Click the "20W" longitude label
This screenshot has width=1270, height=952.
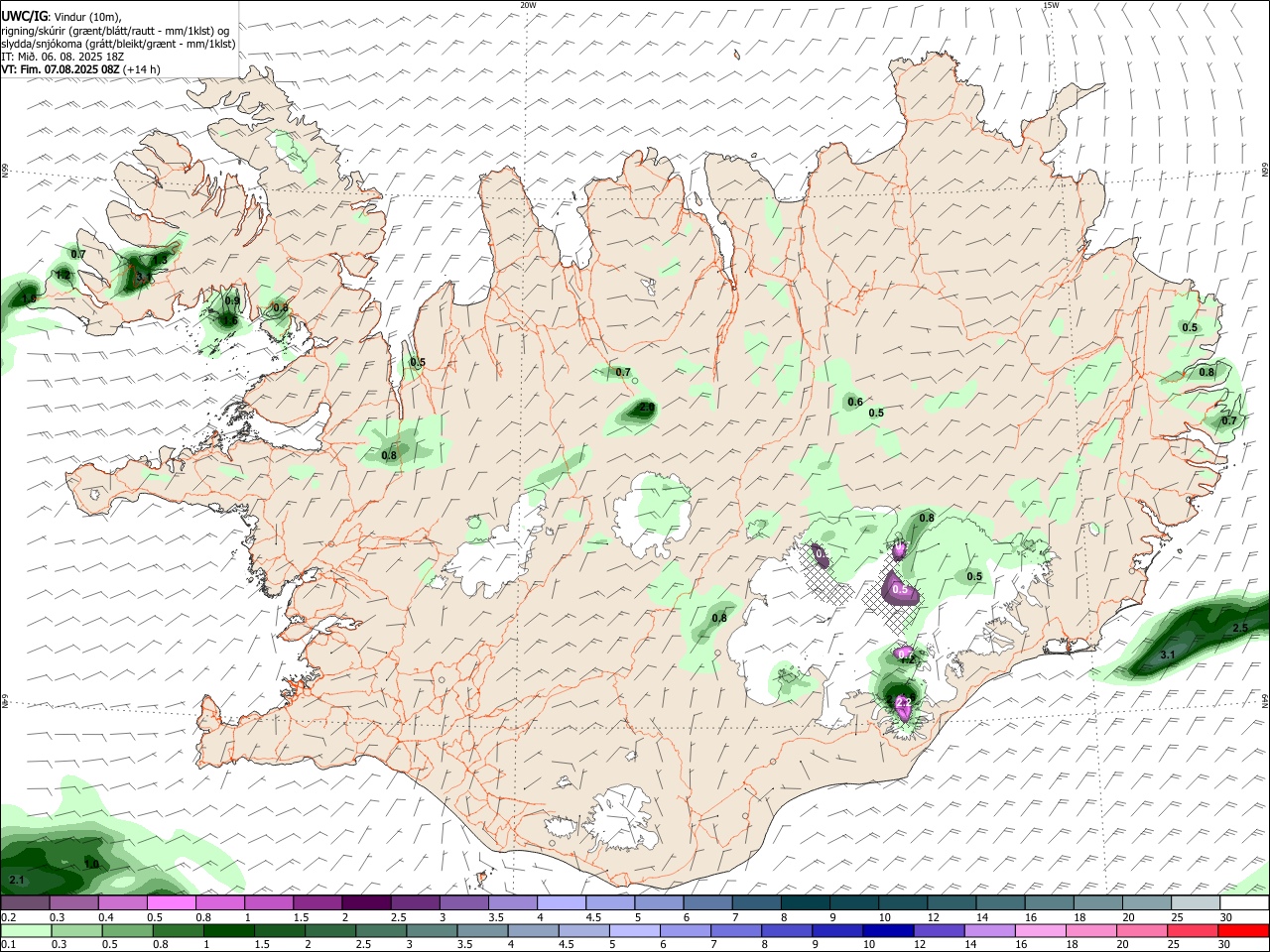click(x=528, y=5)
